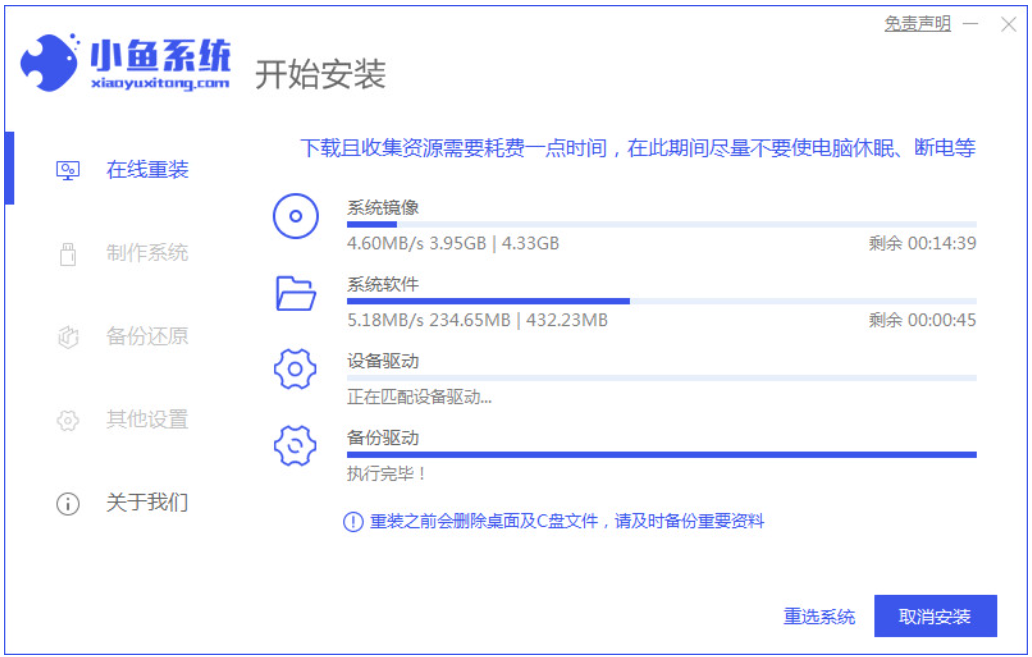The image size is (1032, 657).
Task: Open the 免责声明 disclaimer link
Action: point(920,23)
